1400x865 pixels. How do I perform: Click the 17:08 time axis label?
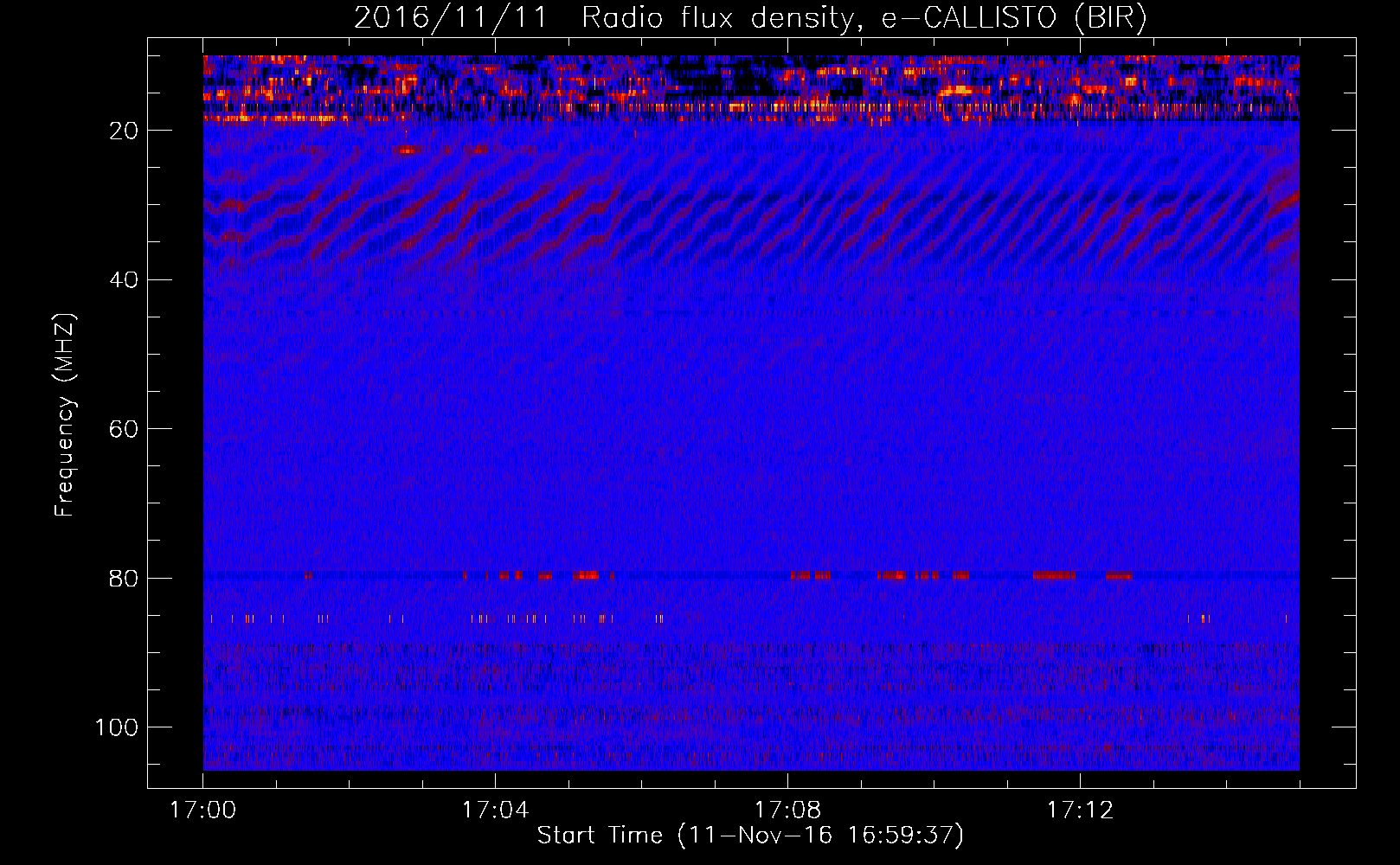[787, 810]
